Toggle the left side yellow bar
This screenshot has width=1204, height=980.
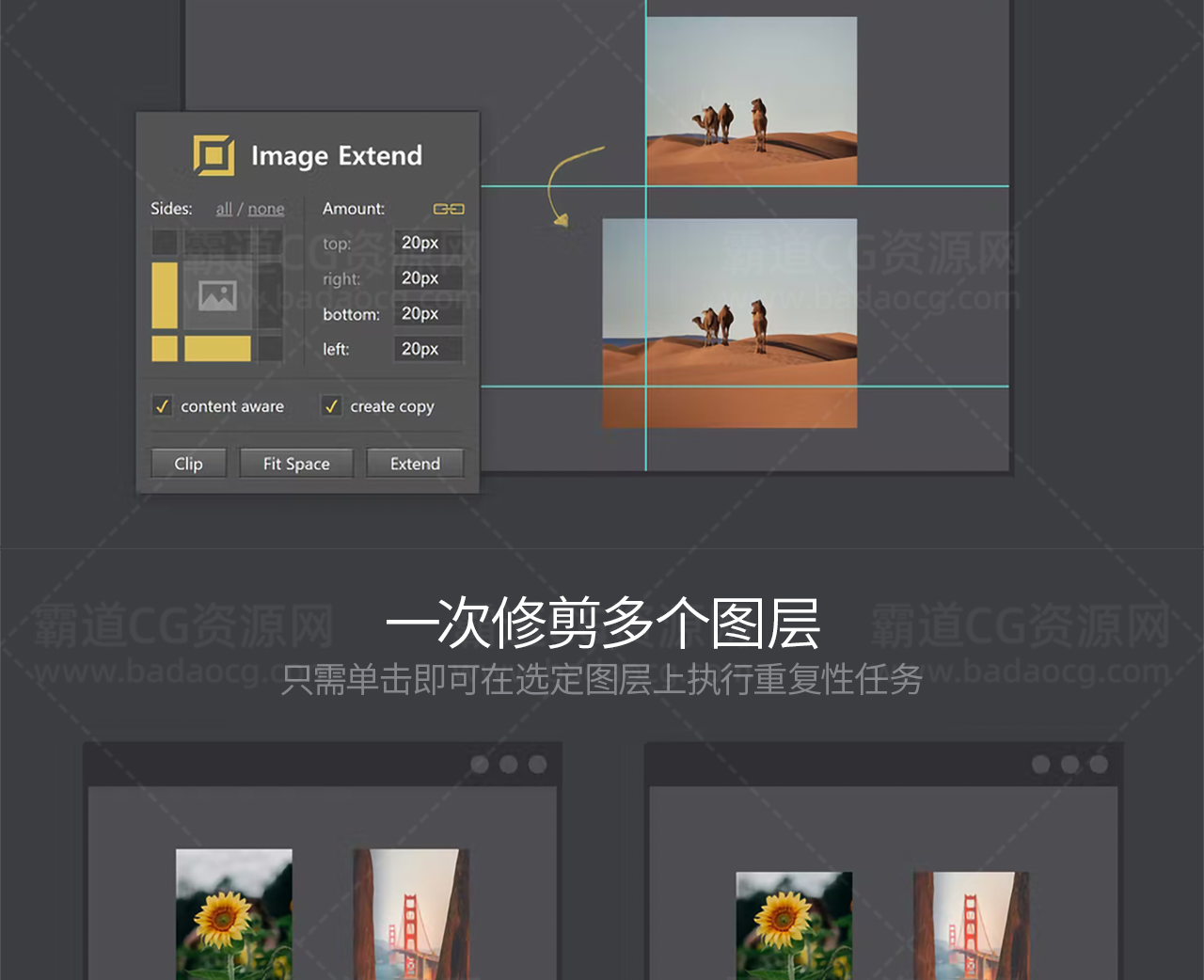(x=165, y=295)
